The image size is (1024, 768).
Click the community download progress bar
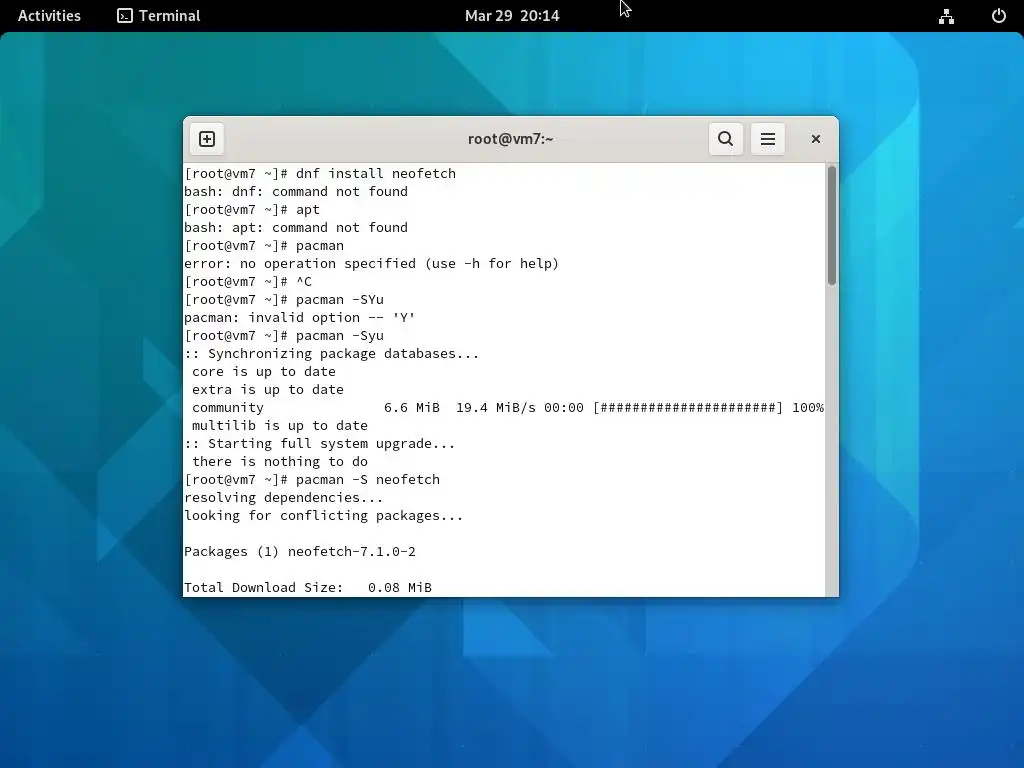click(x=688, y=408)
